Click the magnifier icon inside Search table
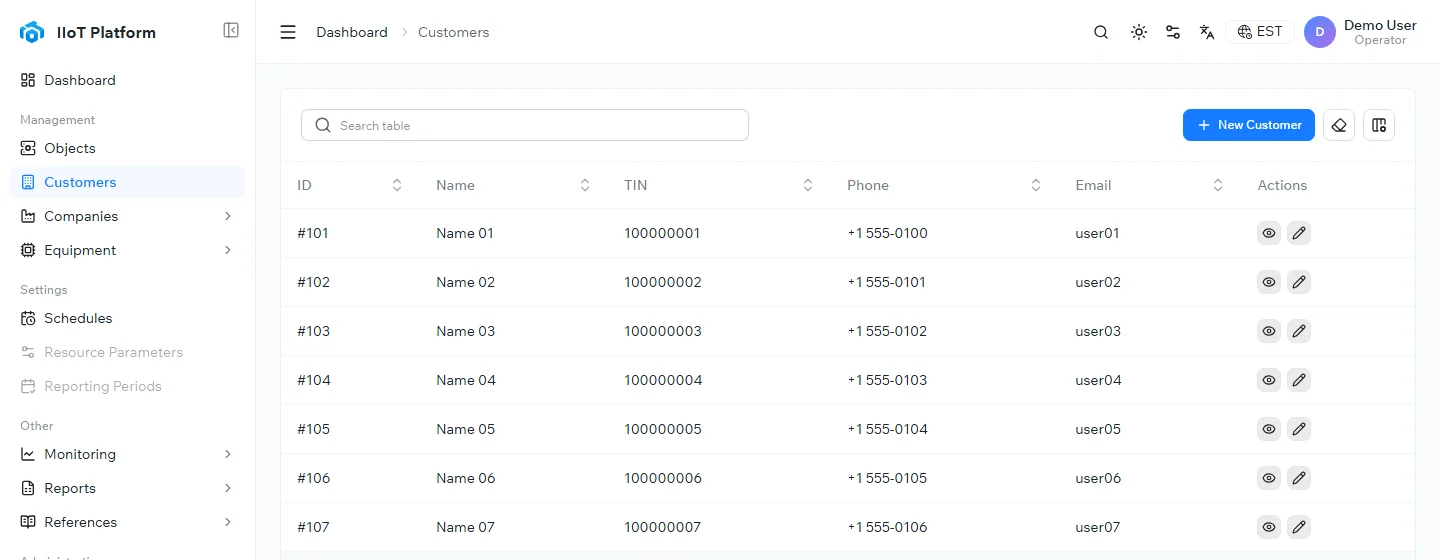This screenshot has width=1440, height=560. [x=323, y=125]
